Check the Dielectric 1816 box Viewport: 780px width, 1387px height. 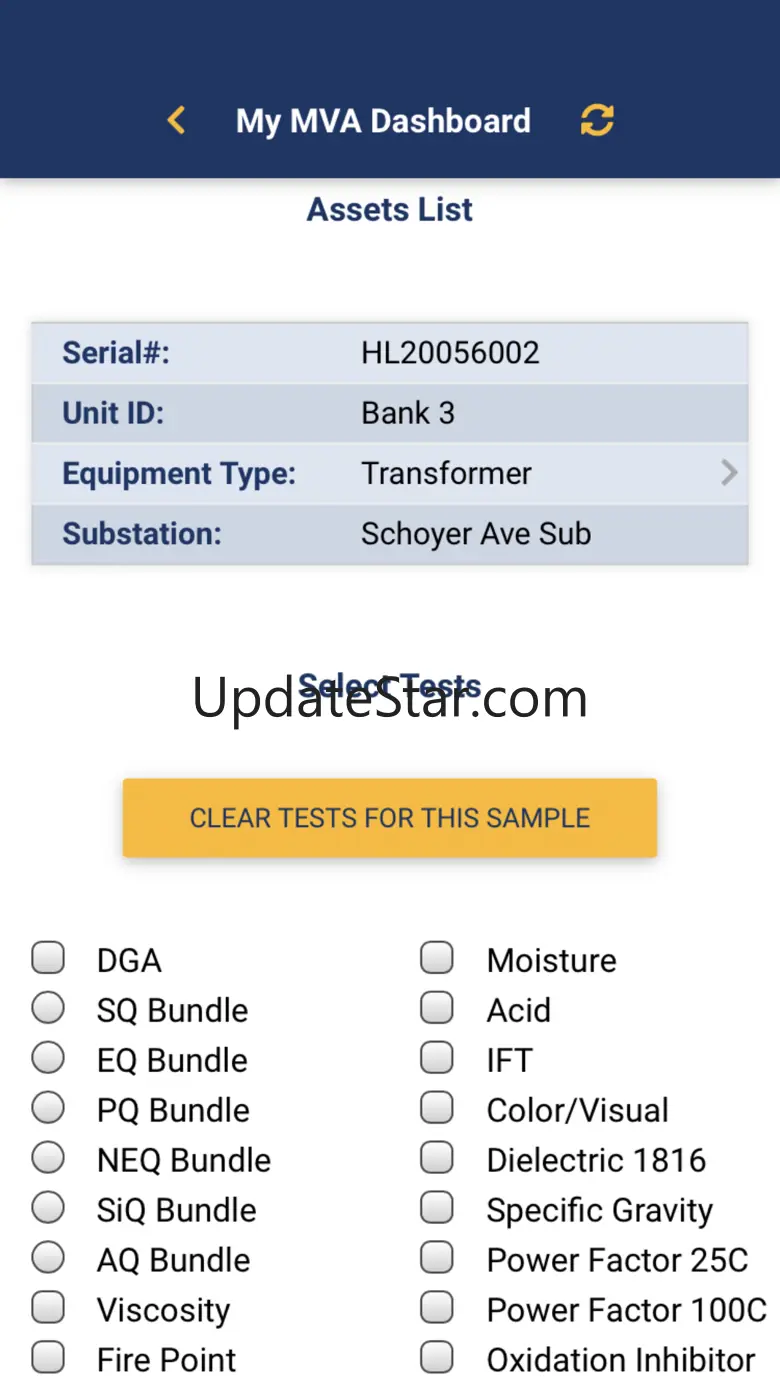click(437, 1158)
